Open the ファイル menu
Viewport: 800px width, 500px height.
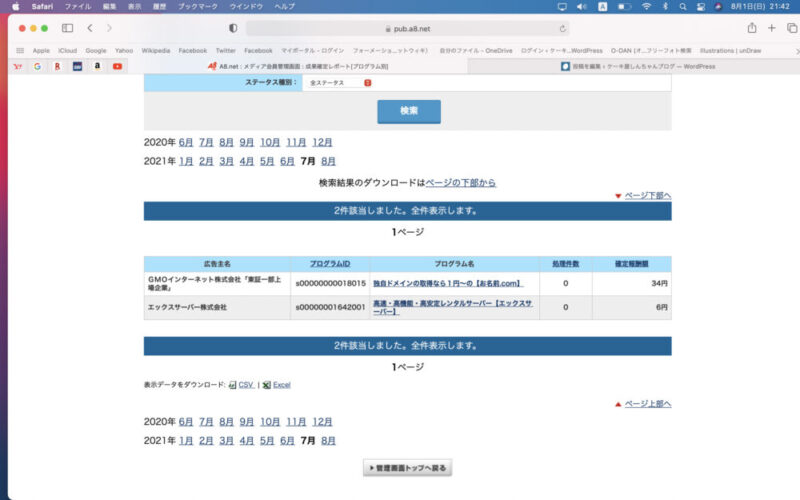click(78, 7)
